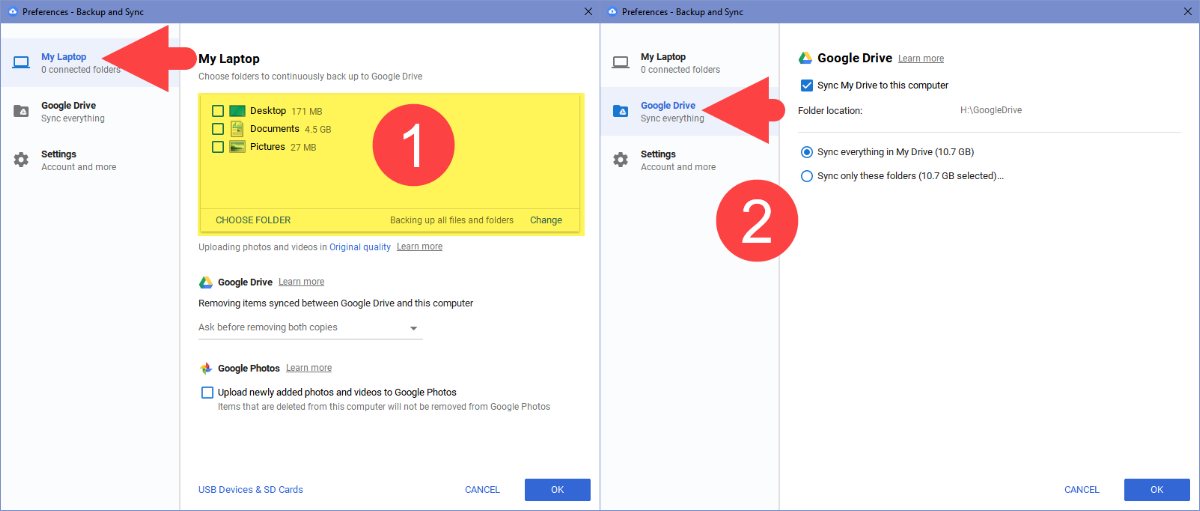Image resolution: width=1200 pixels, height=511 pixels.
Task: Click OK in left window
Action: point(558,490)
